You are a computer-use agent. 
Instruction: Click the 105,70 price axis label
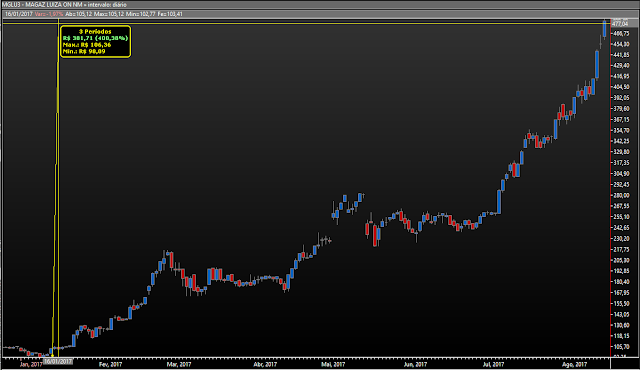tap(621, 347)
